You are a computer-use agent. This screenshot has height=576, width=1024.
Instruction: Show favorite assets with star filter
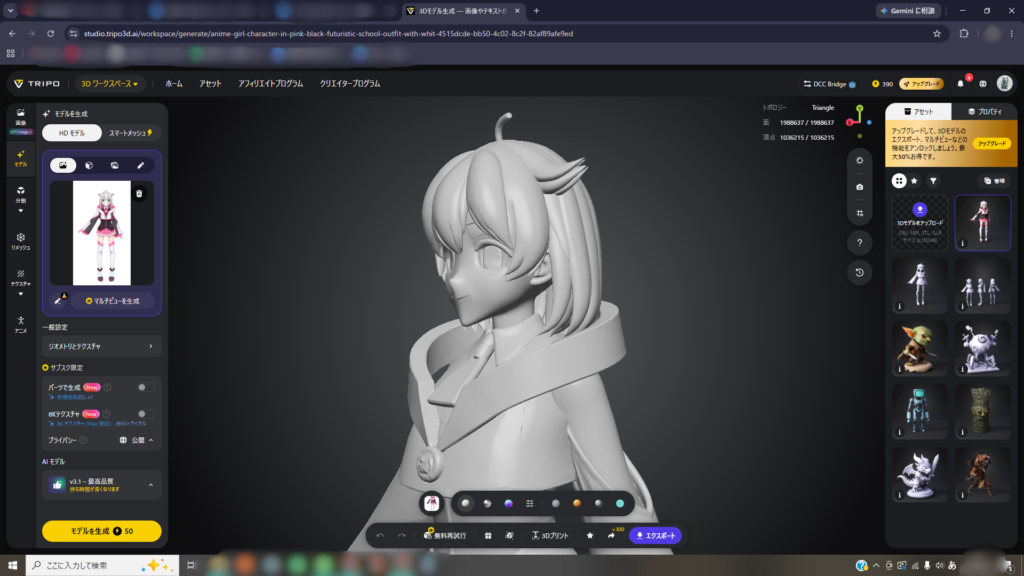coord(914,181)
